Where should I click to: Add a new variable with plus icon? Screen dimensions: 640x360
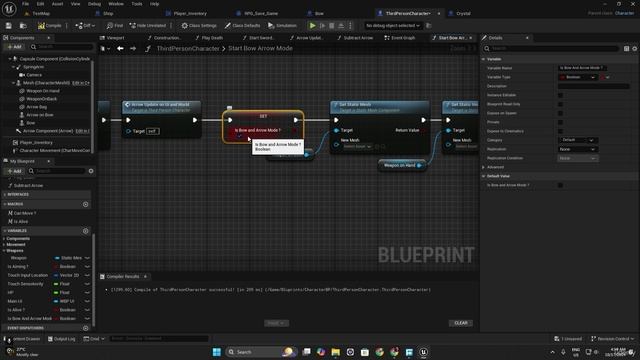pos(85,231)
